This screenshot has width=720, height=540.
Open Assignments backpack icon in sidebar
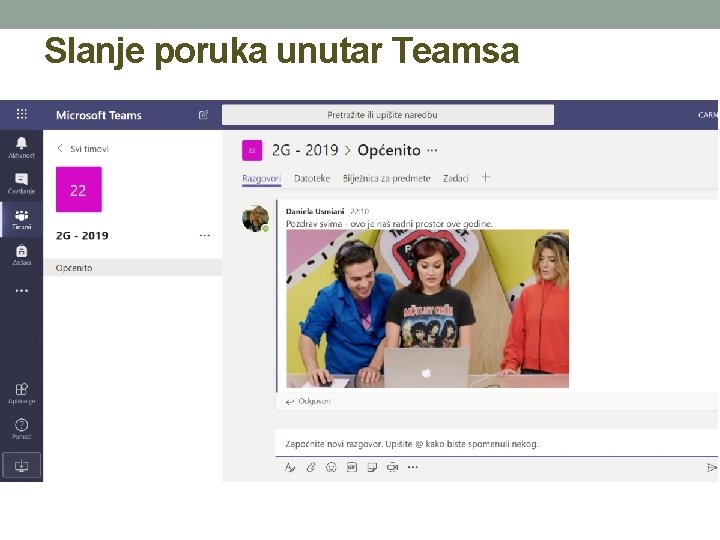point(22,255)
